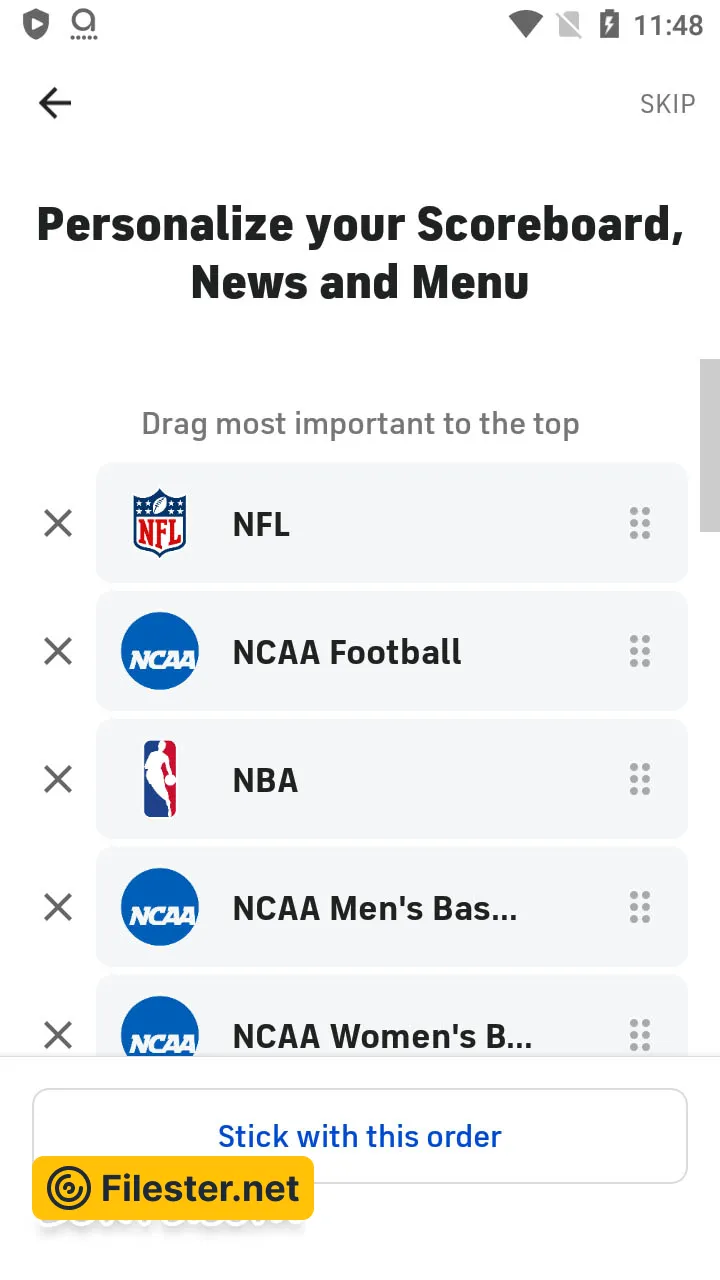Tap the back arrow icon
720x1280 pixels.
tap(55, 103)
